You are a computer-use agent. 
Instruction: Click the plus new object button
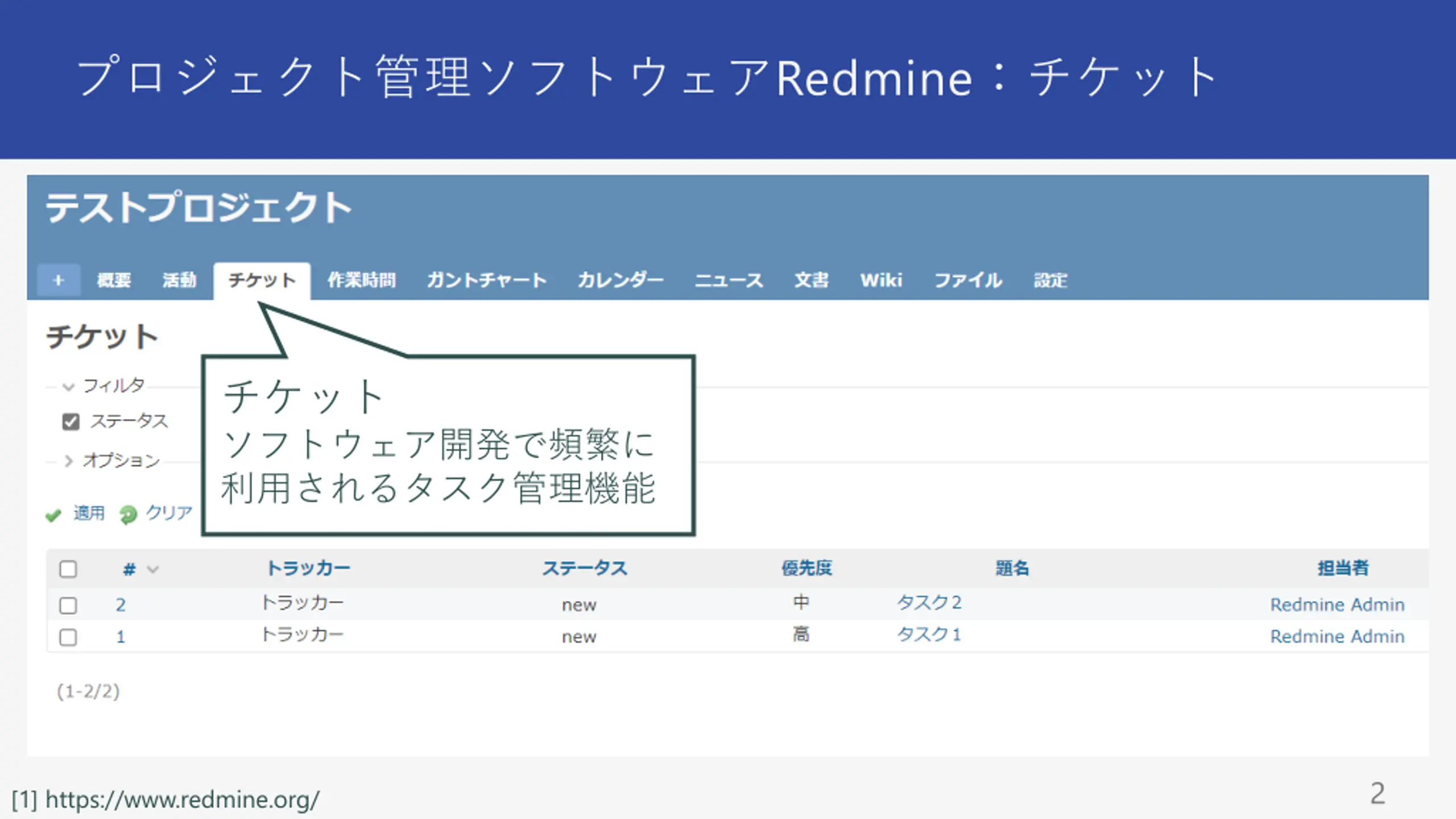pos(59,280)
